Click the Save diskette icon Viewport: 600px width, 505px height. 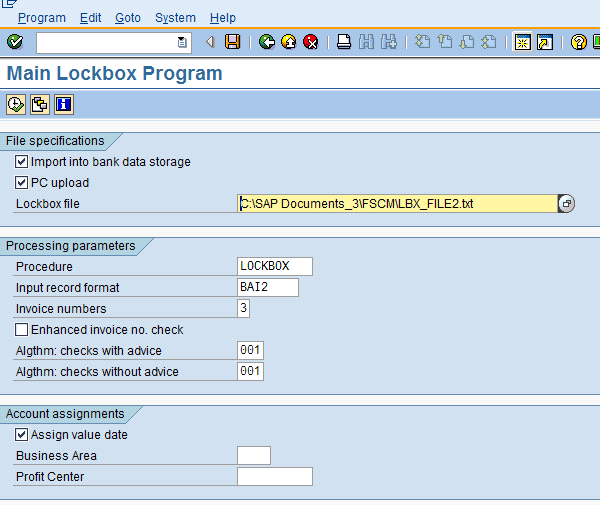[x=233, y=42]
